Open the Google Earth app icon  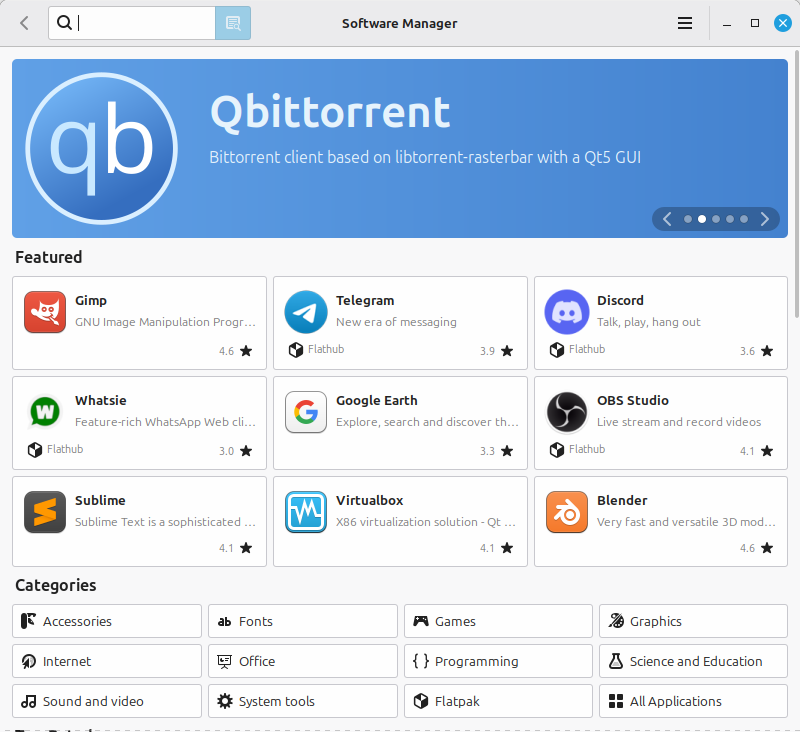coord(306,412)
